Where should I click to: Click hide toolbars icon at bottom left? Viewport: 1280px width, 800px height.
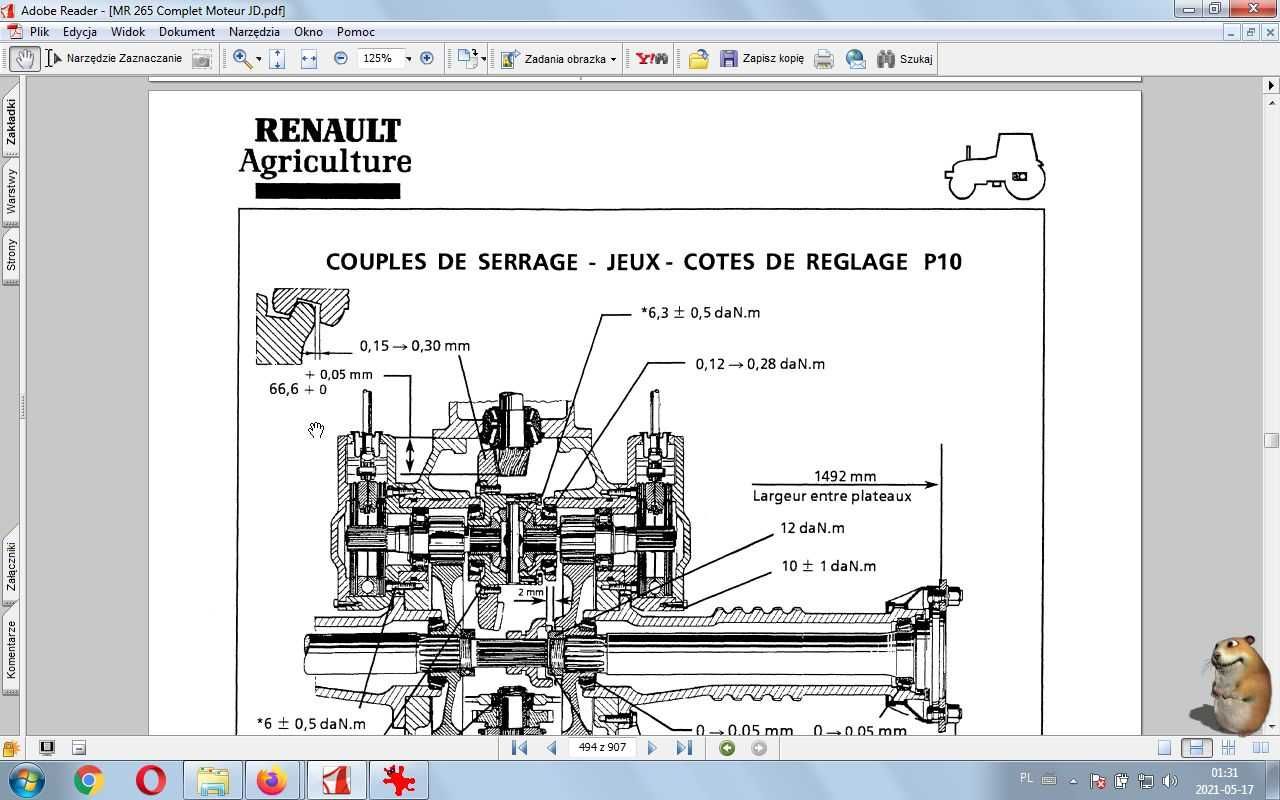click(x=79, y=748)
